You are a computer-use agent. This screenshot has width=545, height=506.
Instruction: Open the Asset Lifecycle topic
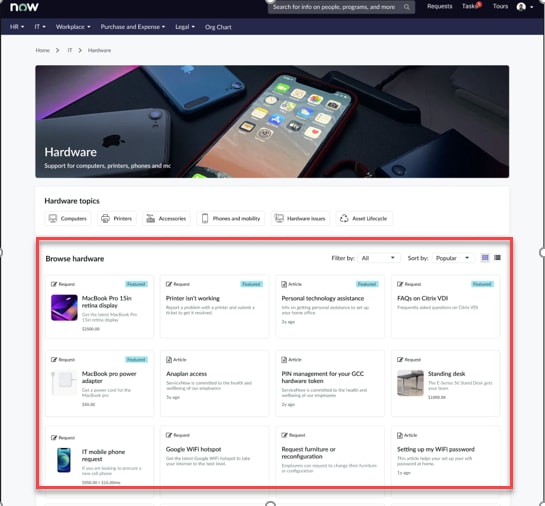(364, 218)
